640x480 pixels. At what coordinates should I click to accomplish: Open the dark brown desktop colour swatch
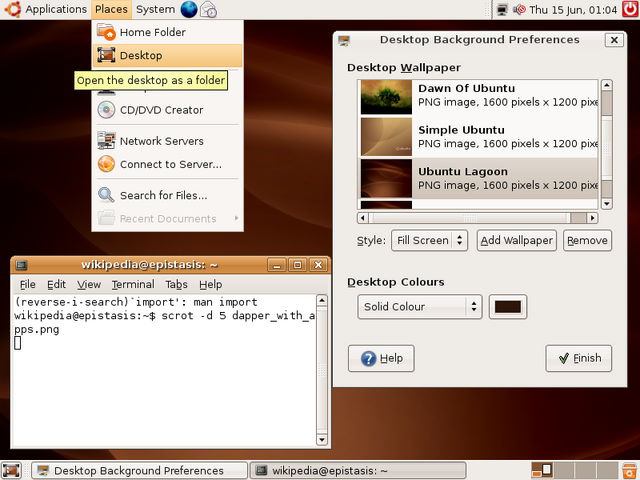(x=508, y=307)
